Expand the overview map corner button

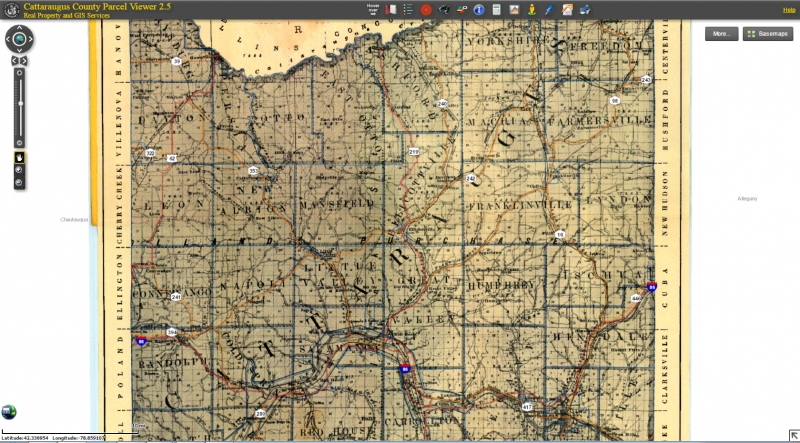[x=792, y=435]
